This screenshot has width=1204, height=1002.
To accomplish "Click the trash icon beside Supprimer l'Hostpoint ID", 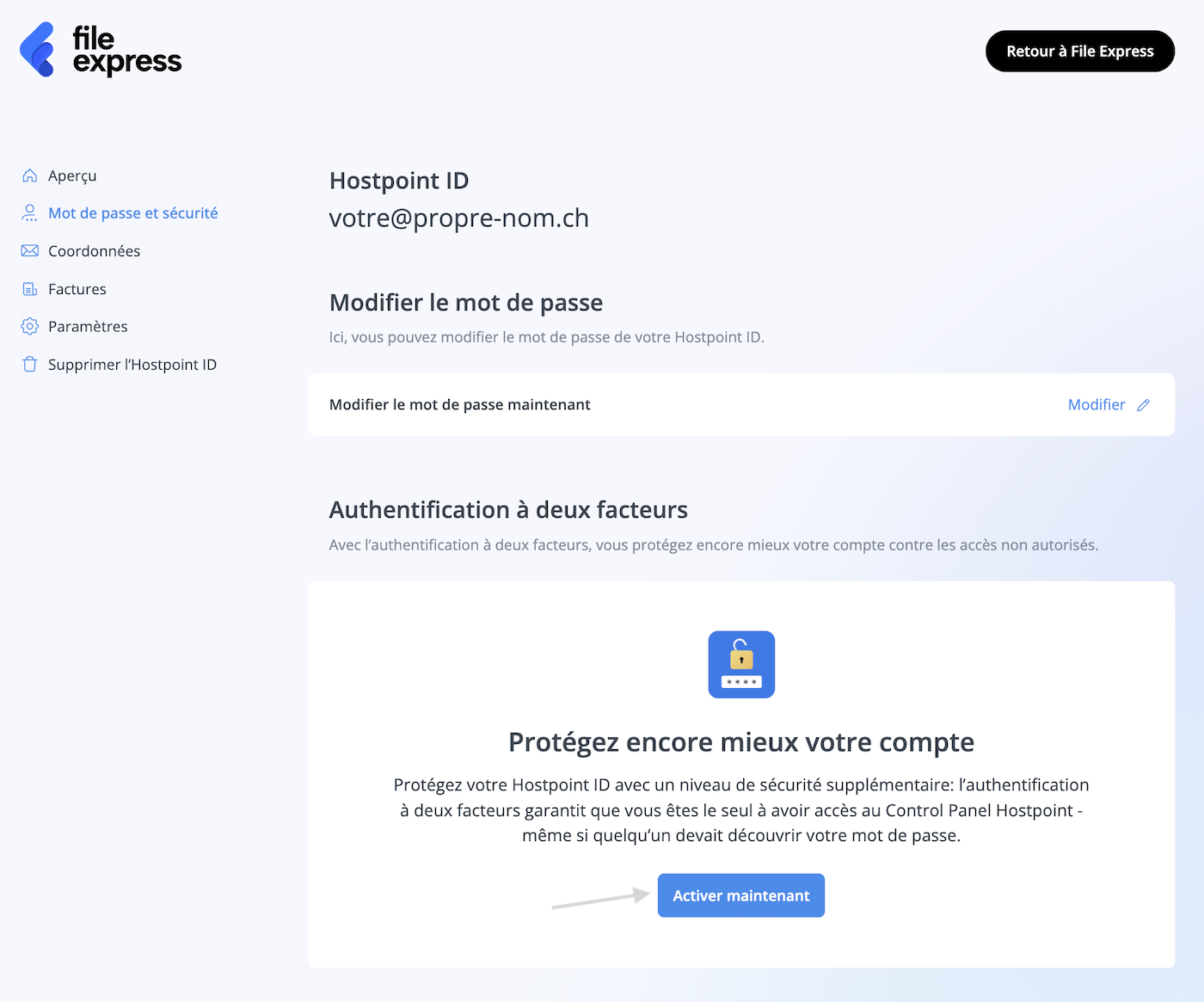I will [x=30, y=364].
